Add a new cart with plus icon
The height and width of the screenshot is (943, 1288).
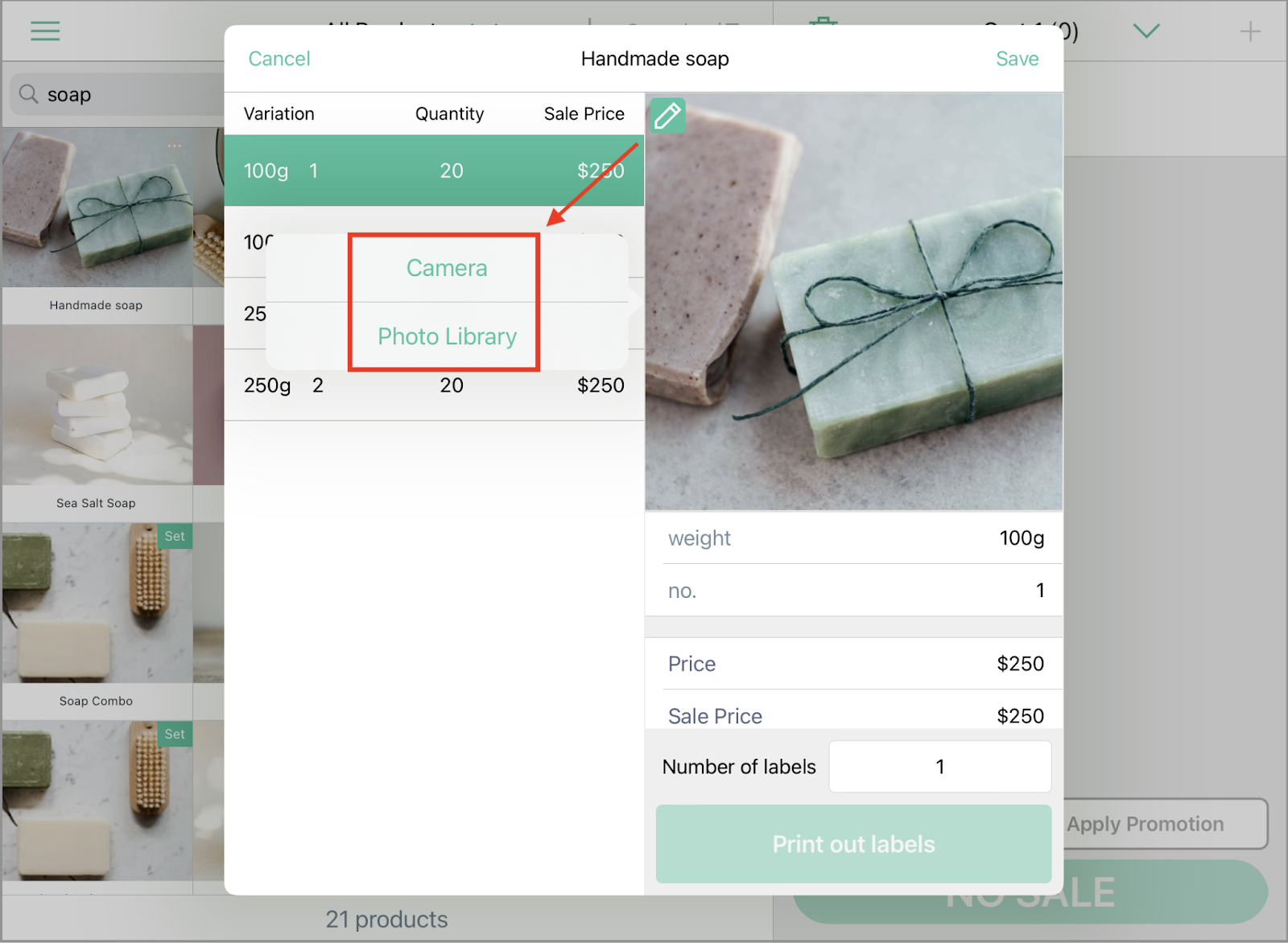click(1249, 31)
